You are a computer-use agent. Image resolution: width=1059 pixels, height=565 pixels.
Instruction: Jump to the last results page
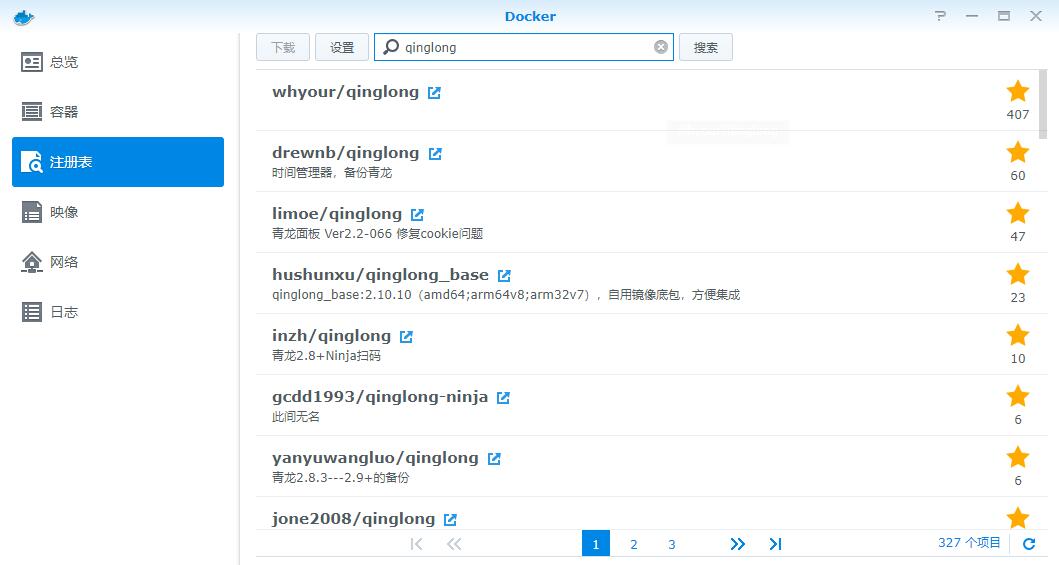coord(775,544)
